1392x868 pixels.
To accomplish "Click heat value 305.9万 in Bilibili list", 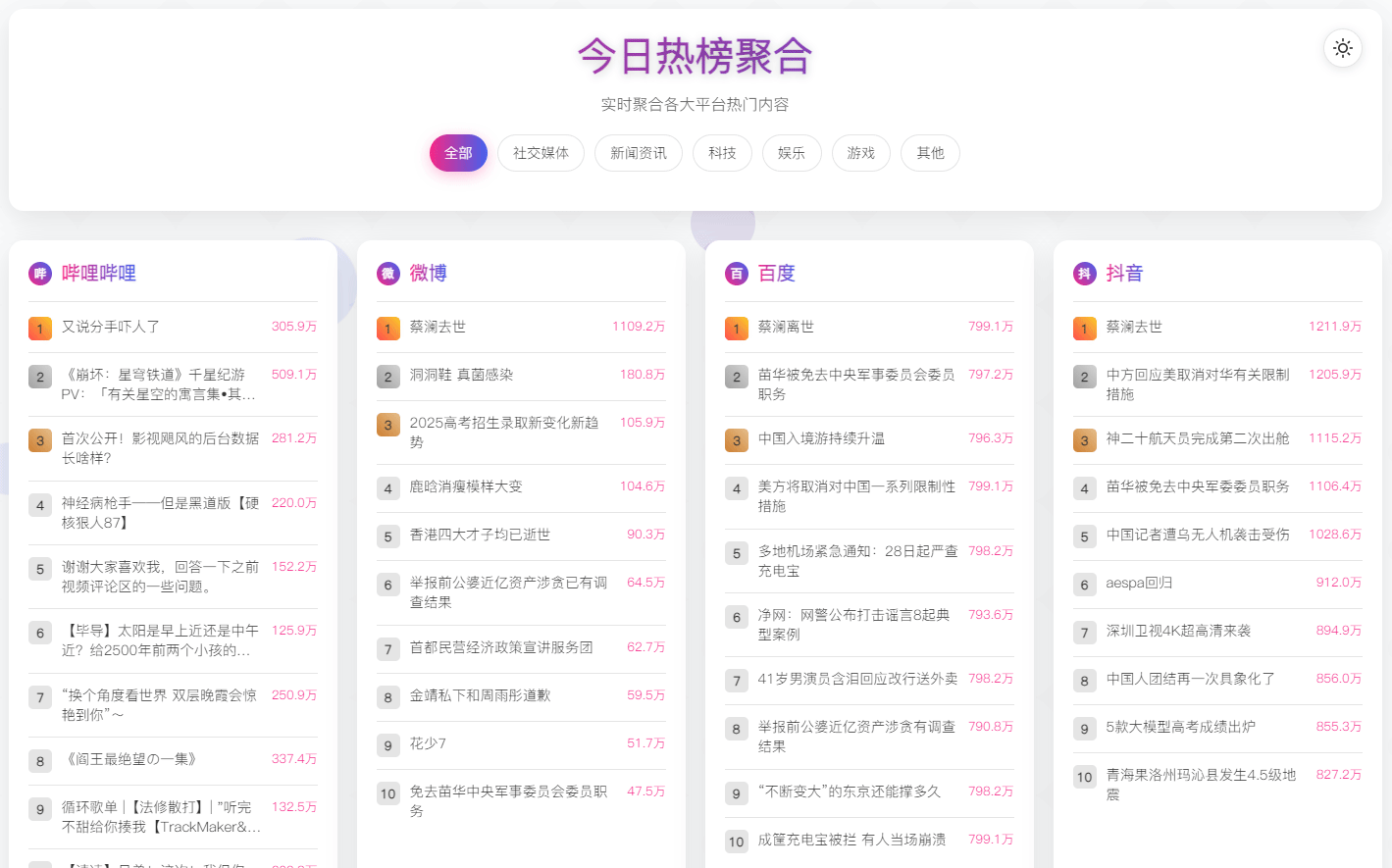I will [x=294, y=327].
